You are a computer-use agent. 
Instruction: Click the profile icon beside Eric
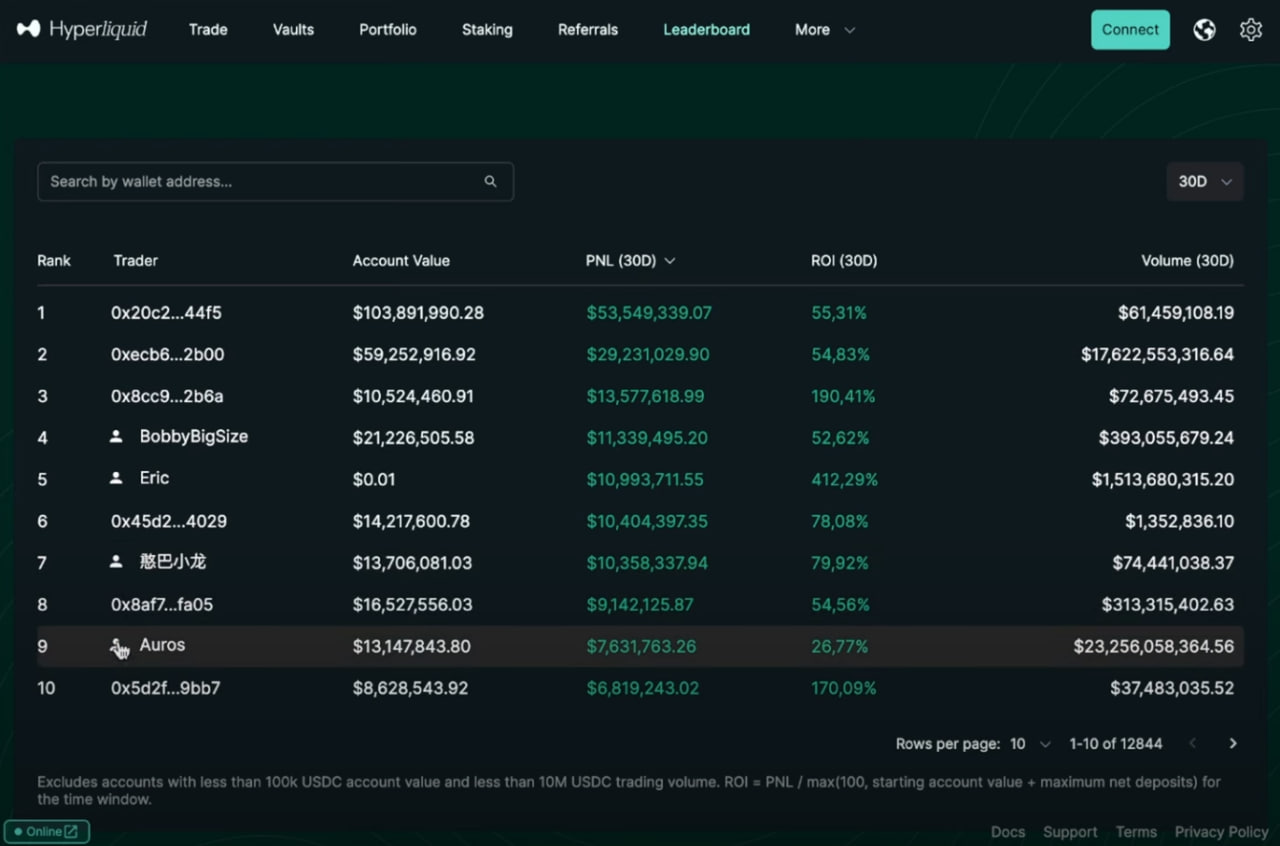(116, 479)
